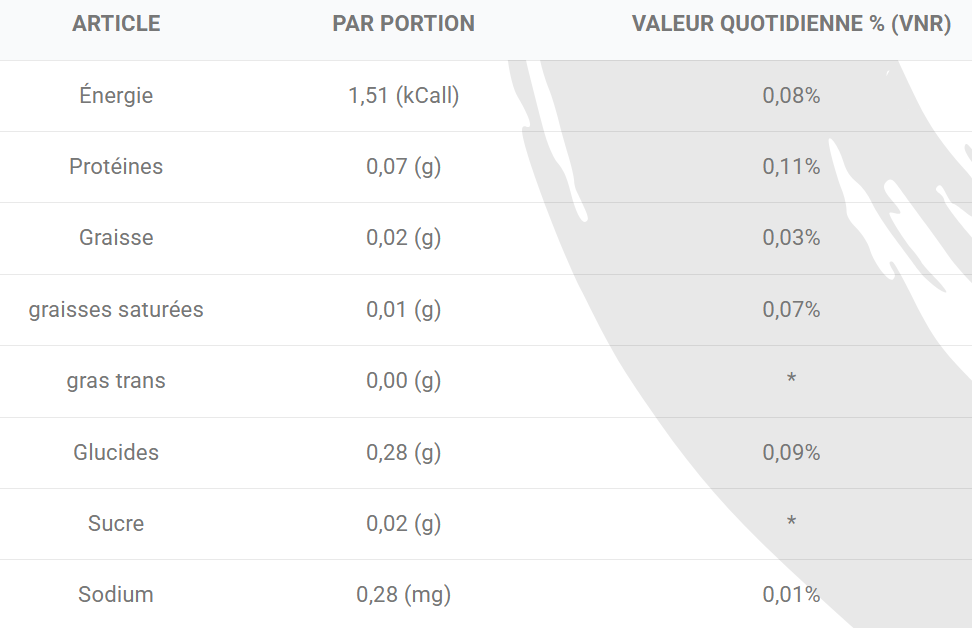Click the 0,08% daily value for Énergie
Image resolution: width=972 pixels, height=628 pixels.
coord(791,96)
